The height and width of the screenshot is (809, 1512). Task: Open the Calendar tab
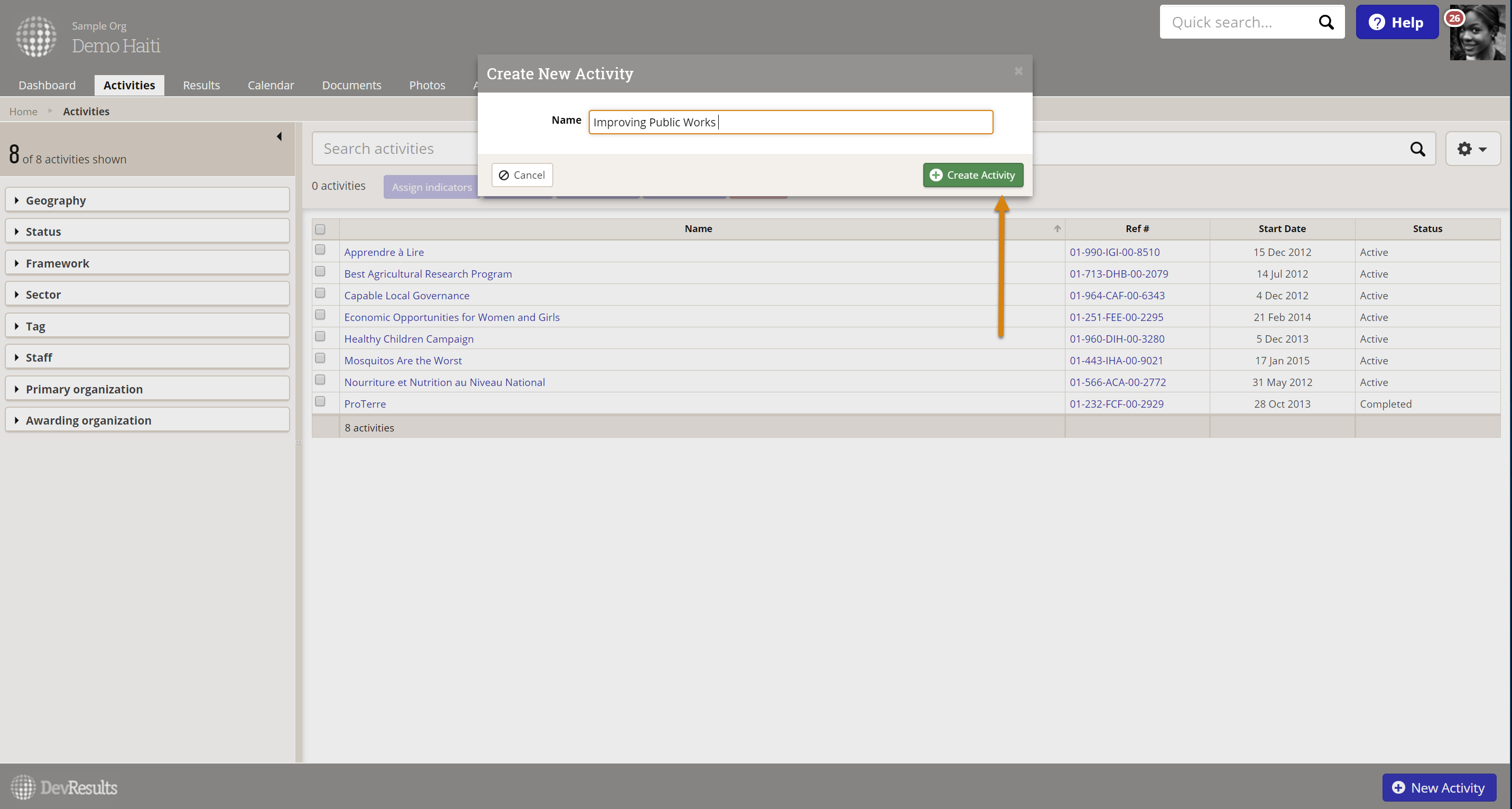[x=271, y=85]
